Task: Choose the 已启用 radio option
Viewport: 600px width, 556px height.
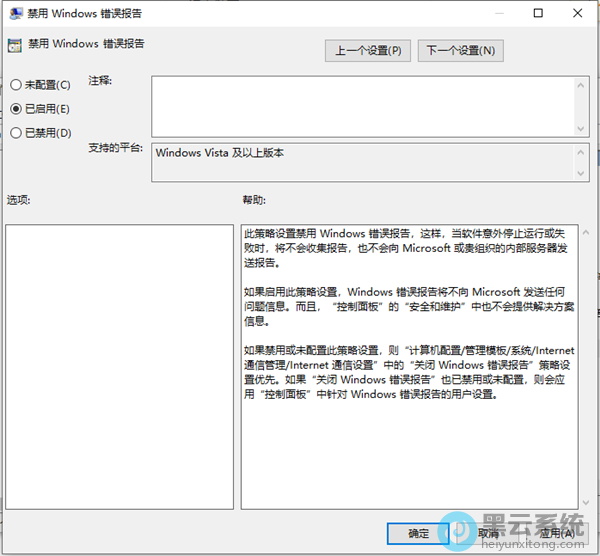Action: click(16, 108)
